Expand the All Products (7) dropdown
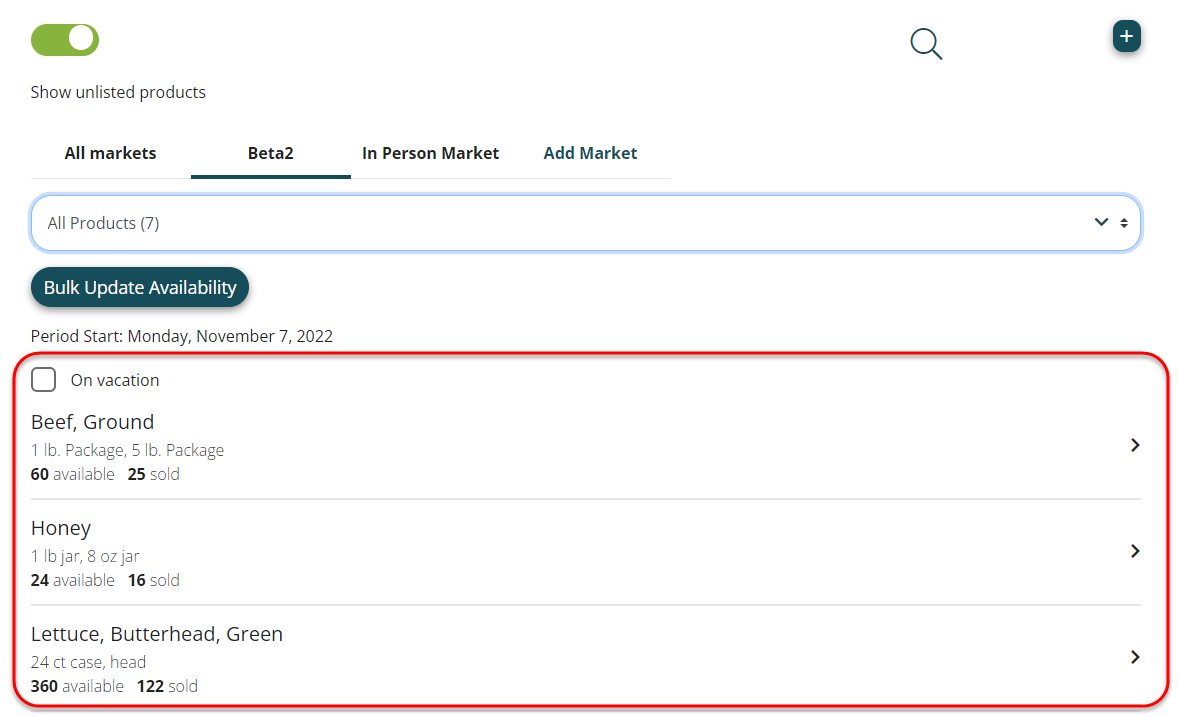1178x716 pixels. point(585,223)
